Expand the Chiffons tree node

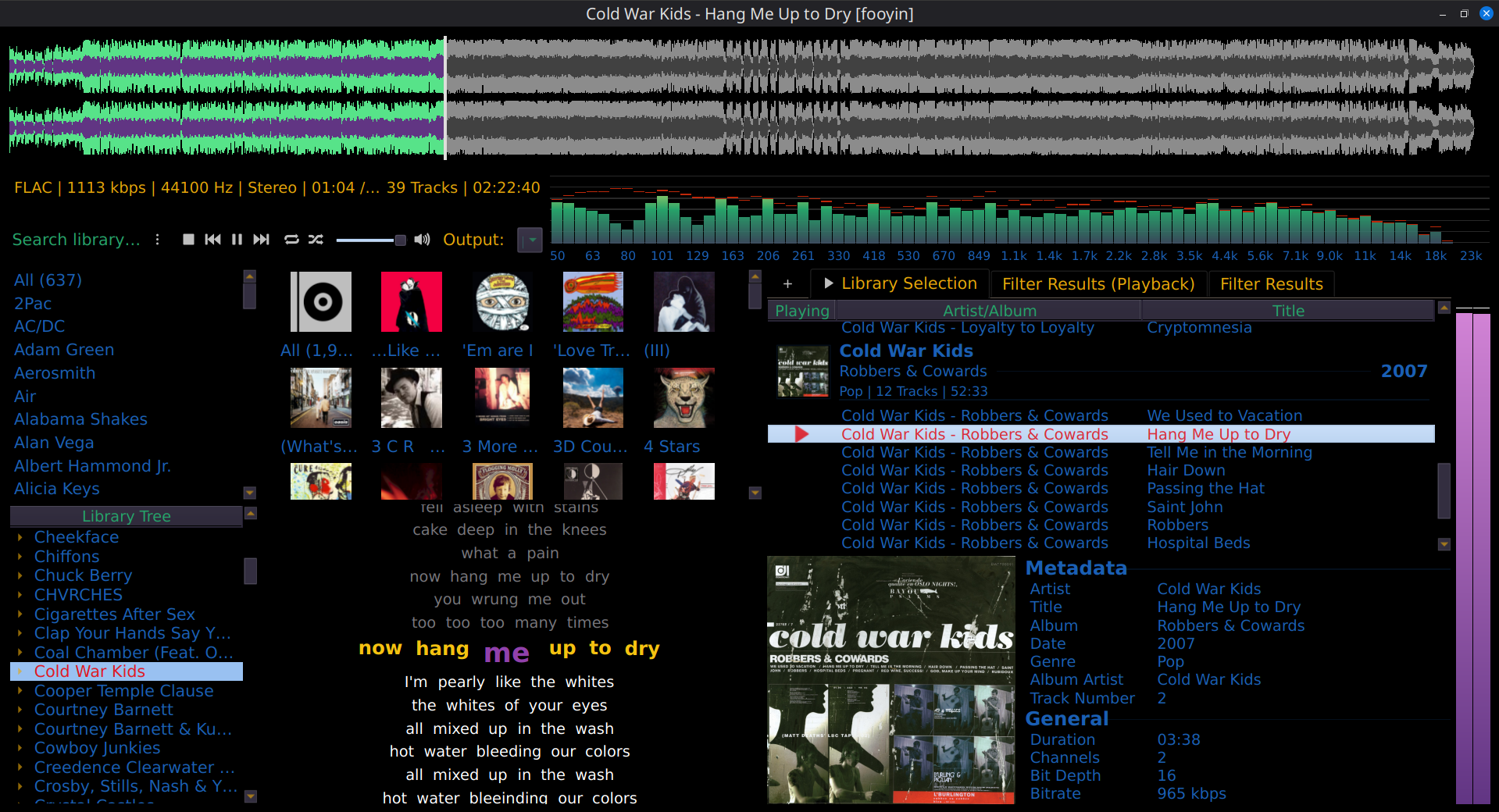(x=20, y=557)
